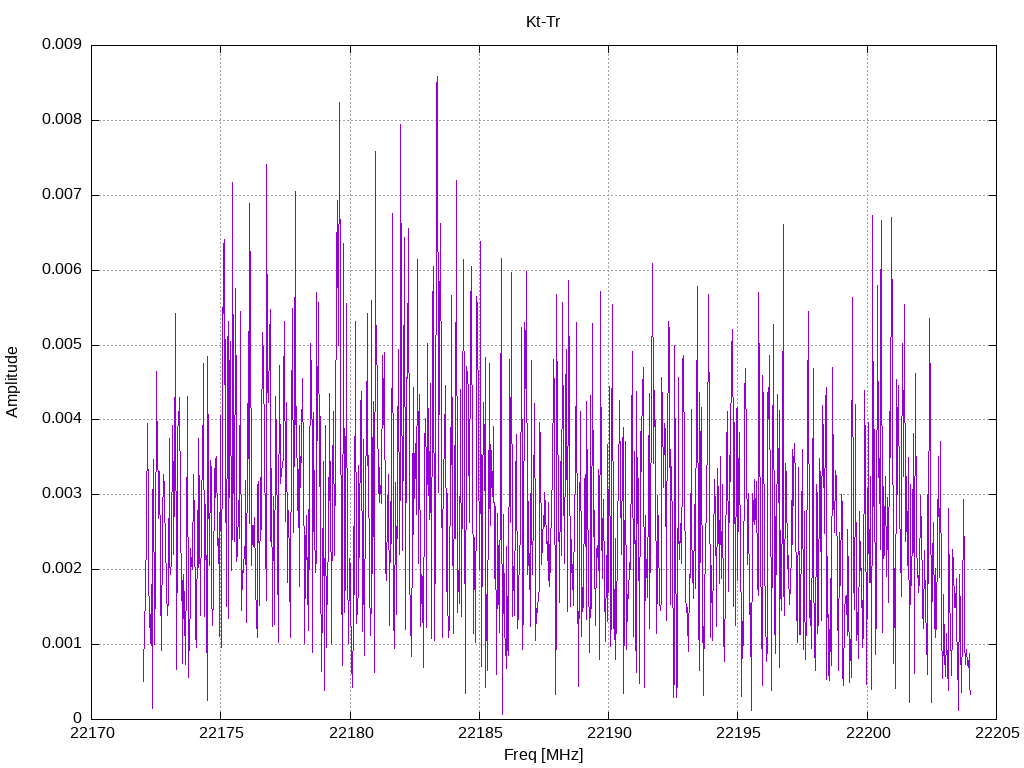The height and width of the screenshot is (768, 1024).
Task: Click the 0.005 y-axis tick label
Action: point(62,344)
